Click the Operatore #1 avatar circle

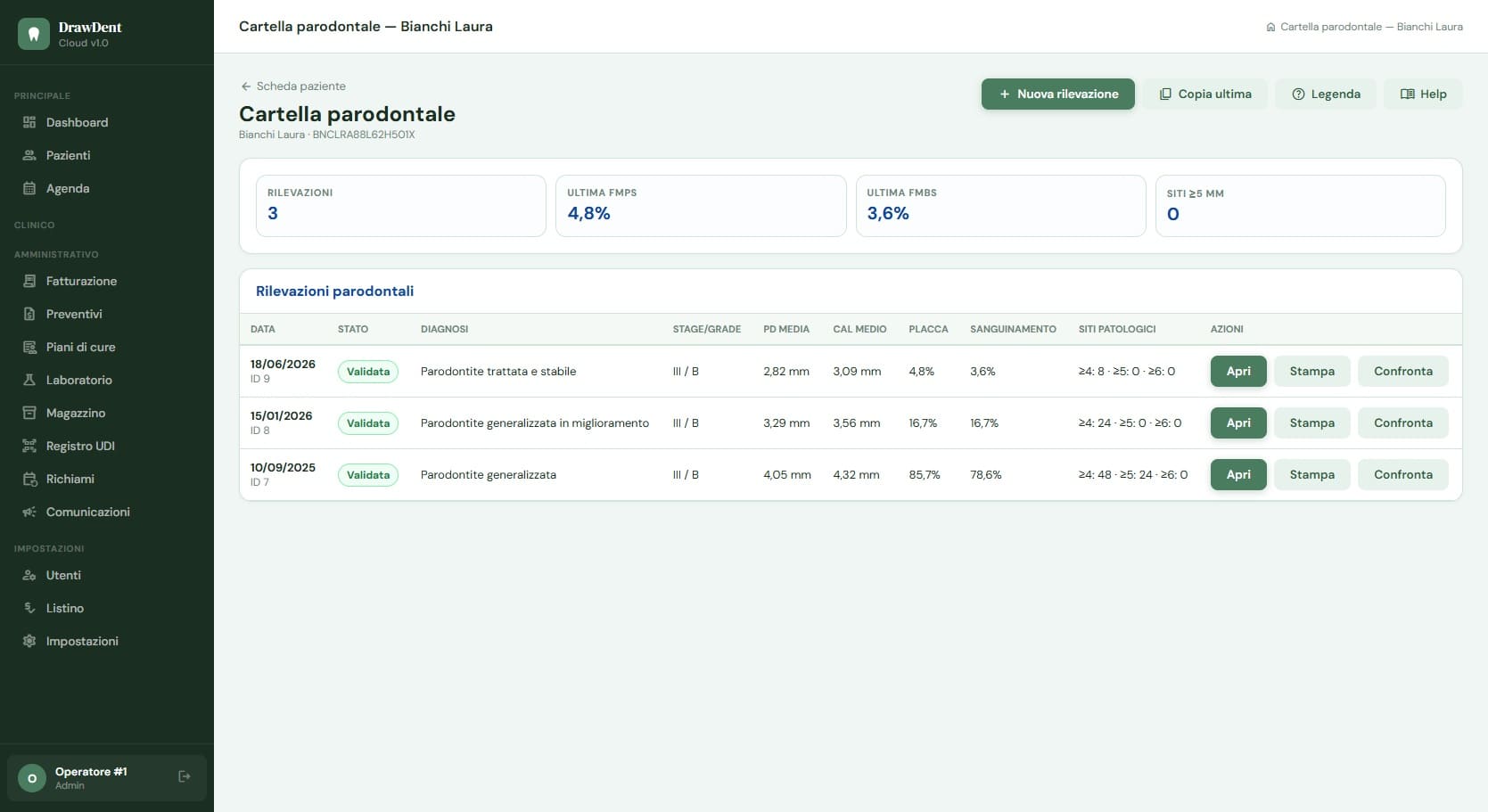(32, 778)
